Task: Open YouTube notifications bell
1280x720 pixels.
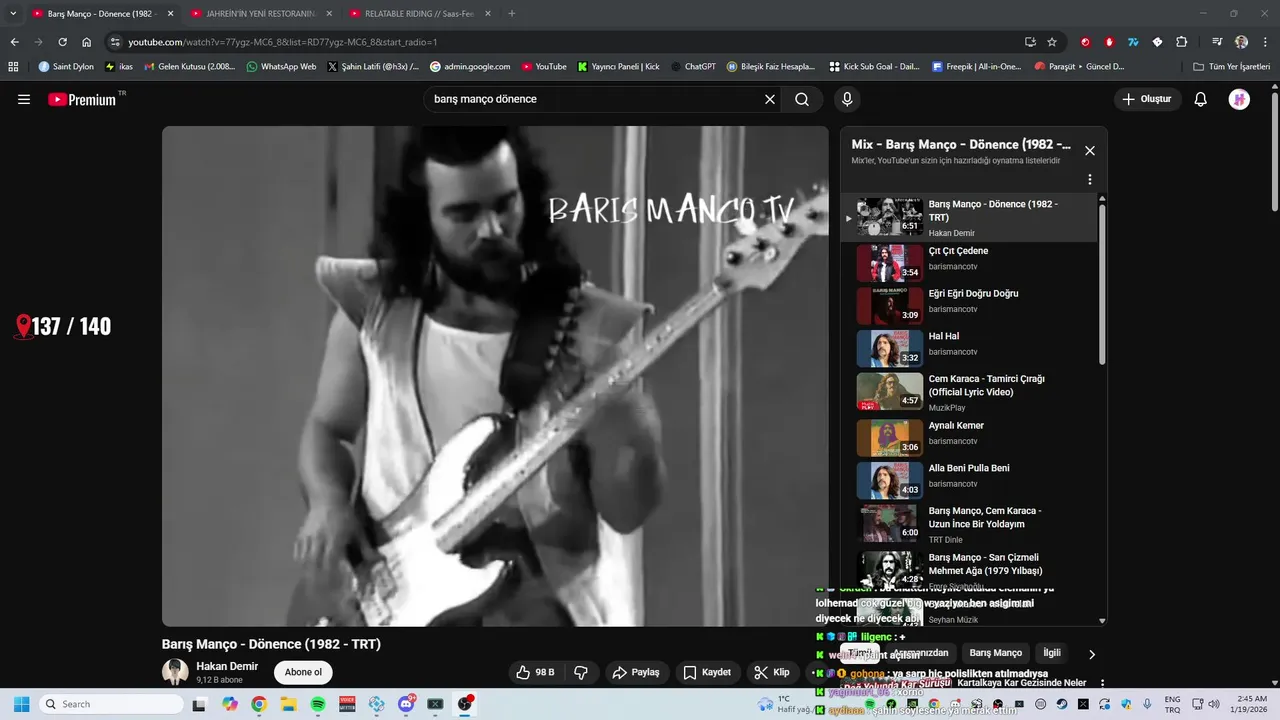Action: pyautogui.click(x=1201, y=99)
